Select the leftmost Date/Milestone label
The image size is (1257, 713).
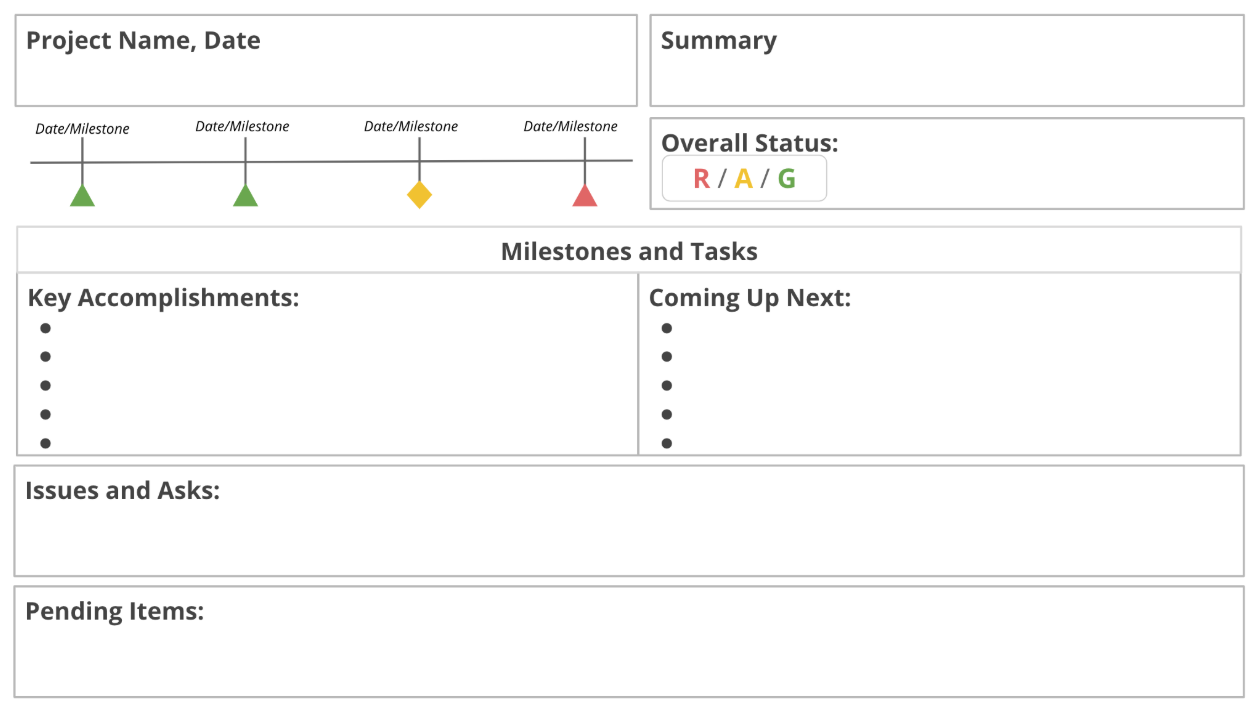(x=82, y=129)
